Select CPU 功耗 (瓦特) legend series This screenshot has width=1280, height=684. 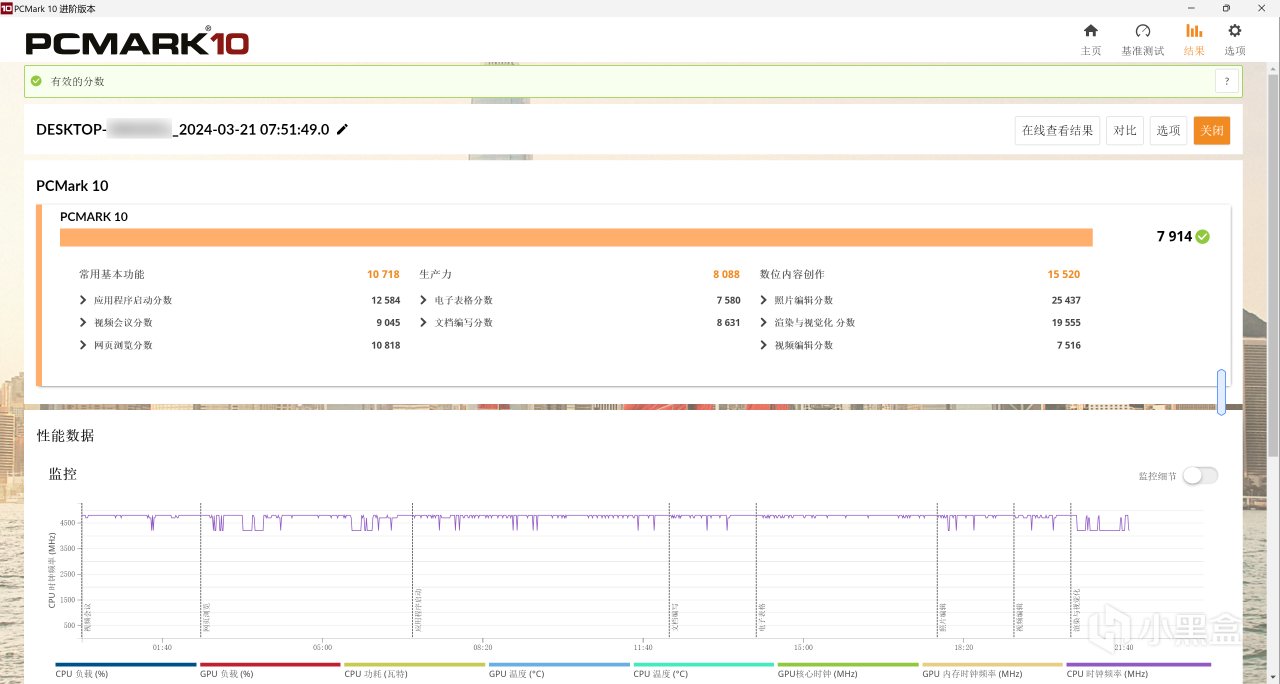(414, 670)
